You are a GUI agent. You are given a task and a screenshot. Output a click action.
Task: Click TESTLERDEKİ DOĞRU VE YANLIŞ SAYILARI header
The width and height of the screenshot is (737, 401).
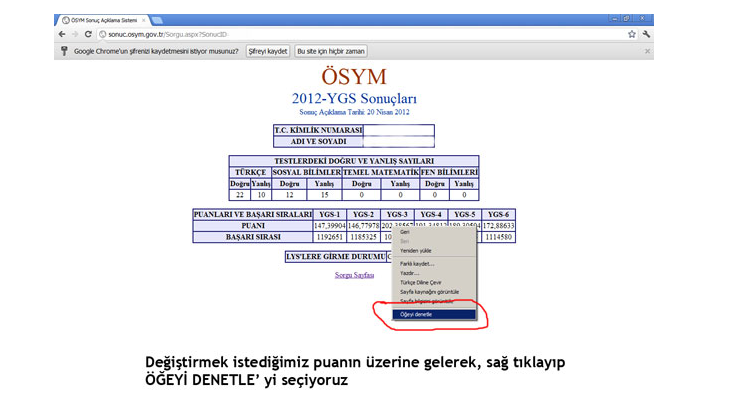(354, 161)
